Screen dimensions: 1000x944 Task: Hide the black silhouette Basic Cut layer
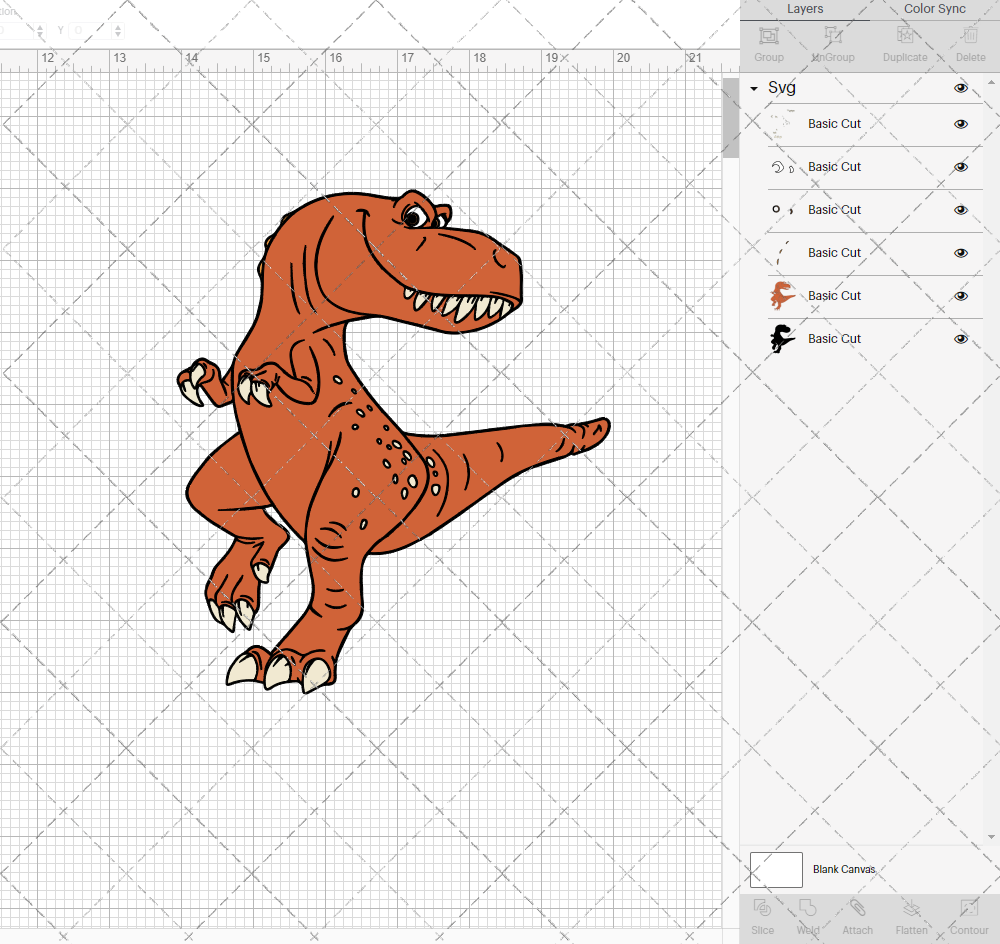[x=960, y=339]
